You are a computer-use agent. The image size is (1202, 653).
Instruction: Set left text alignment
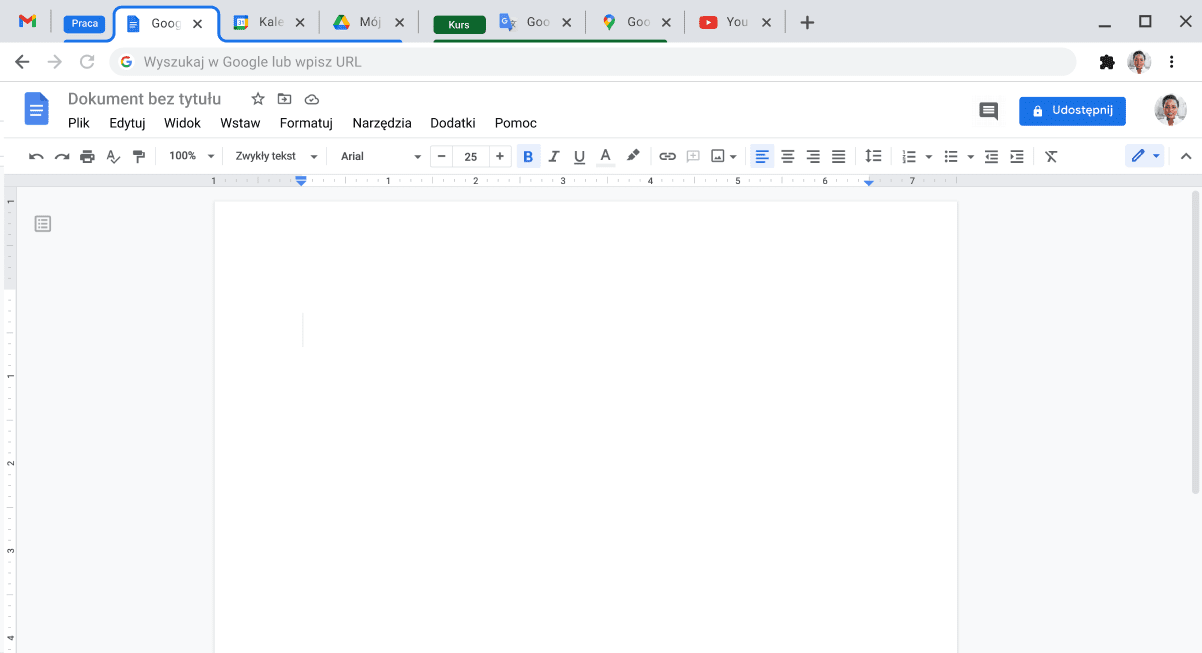coord(762,156)
